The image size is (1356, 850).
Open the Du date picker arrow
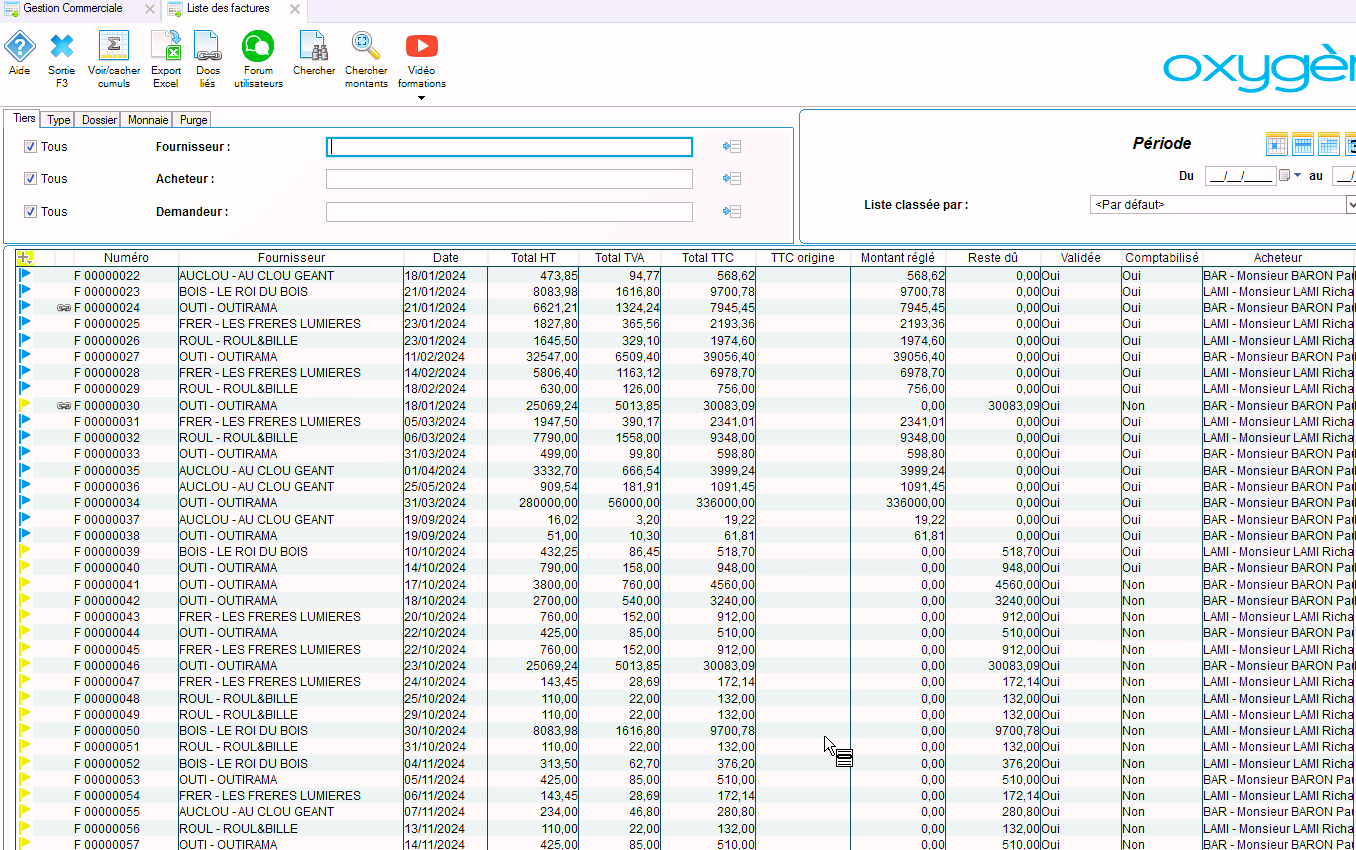pyautogui.click(x=1297, y=176)
